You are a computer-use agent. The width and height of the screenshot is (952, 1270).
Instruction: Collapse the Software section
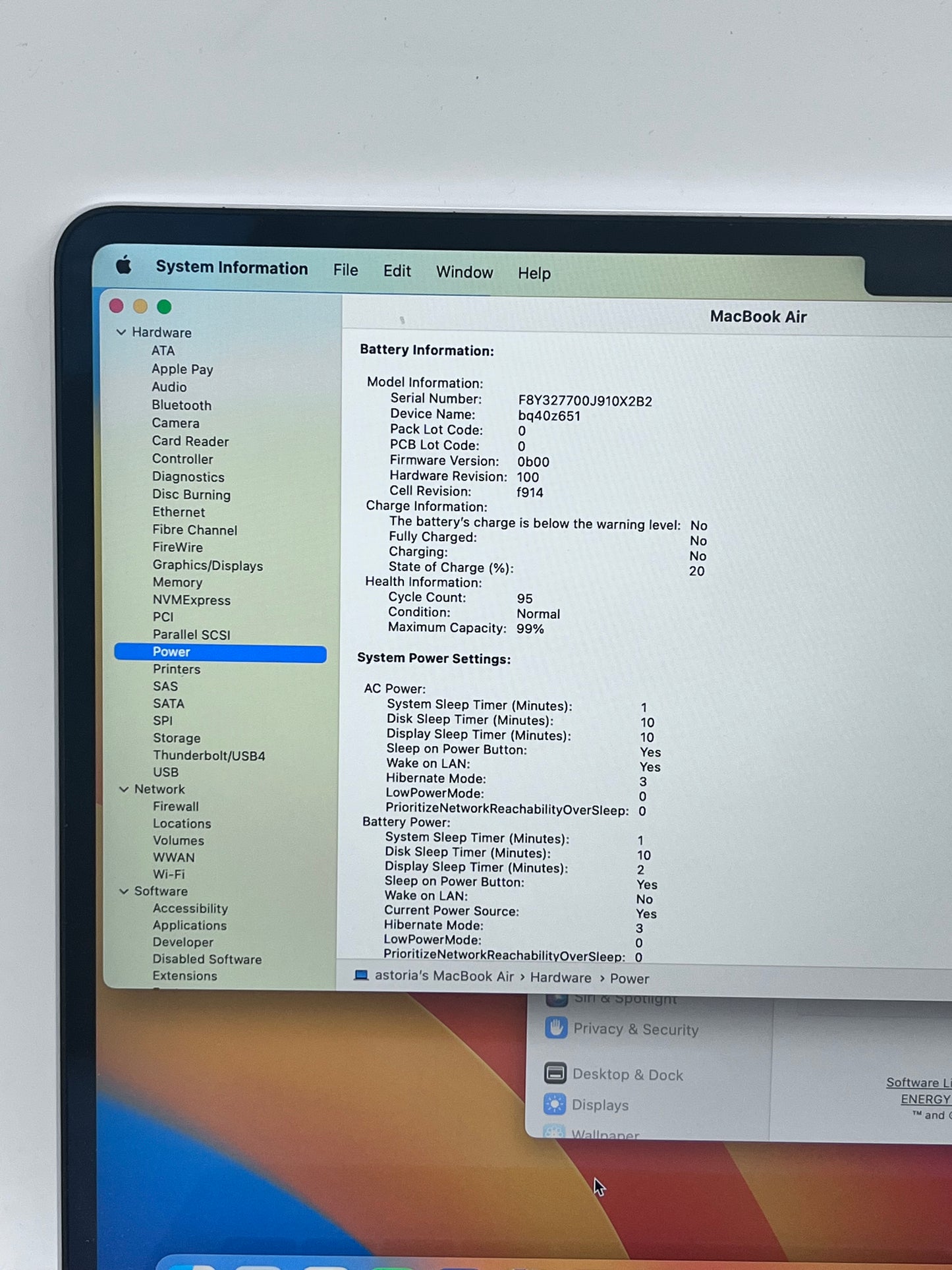pyautogui.click(x=123, y=891)
